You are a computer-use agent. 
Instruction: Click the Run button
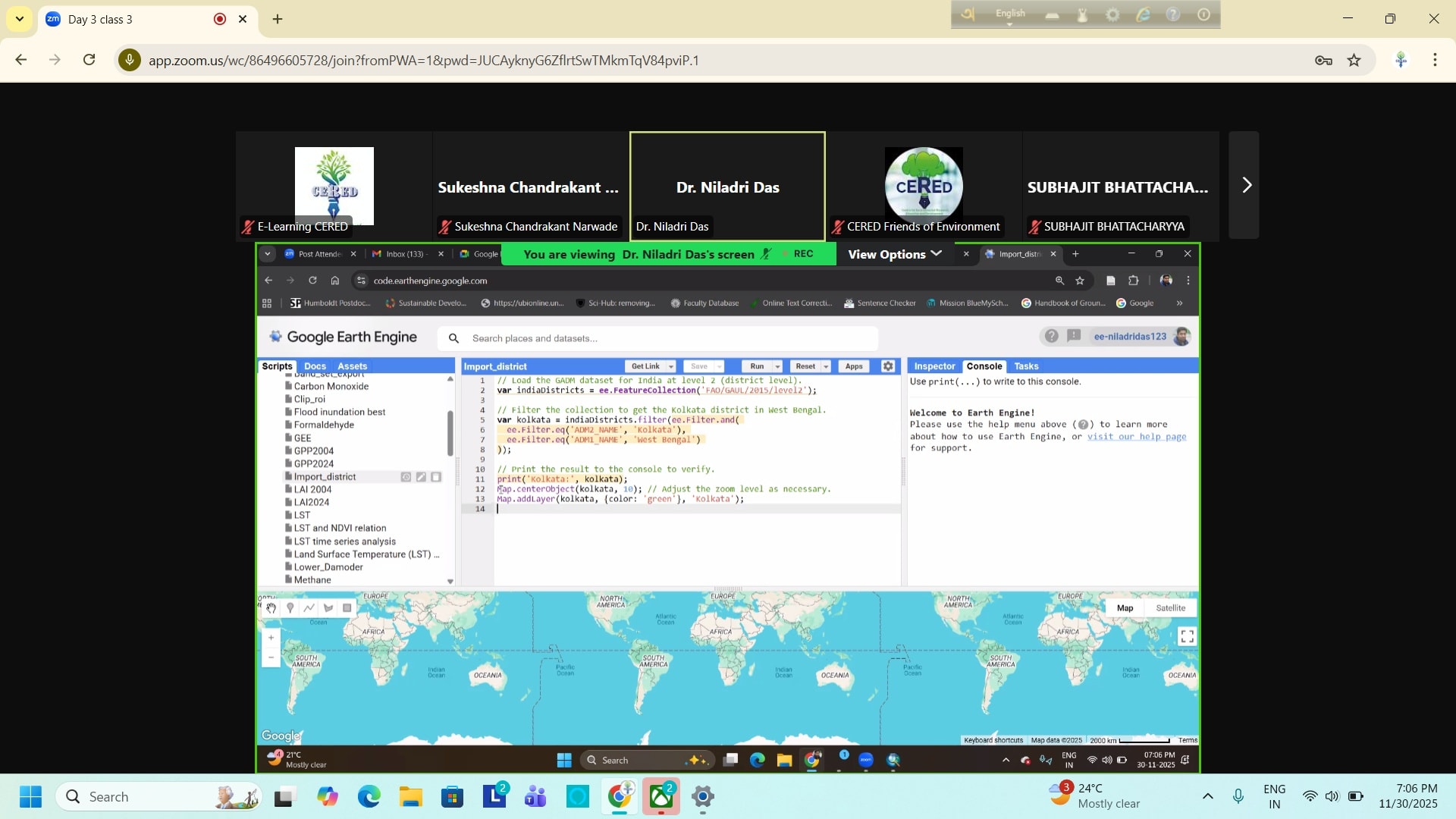point(757,366)
